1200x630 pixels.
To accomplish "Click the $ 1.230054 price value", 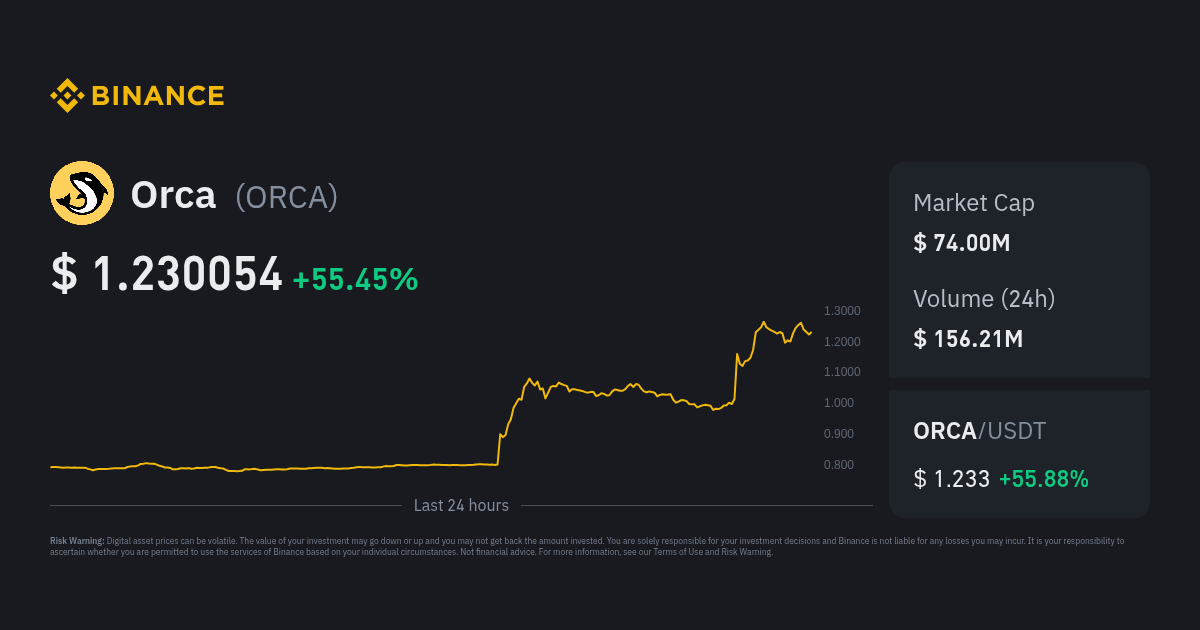I will point(167,275).
